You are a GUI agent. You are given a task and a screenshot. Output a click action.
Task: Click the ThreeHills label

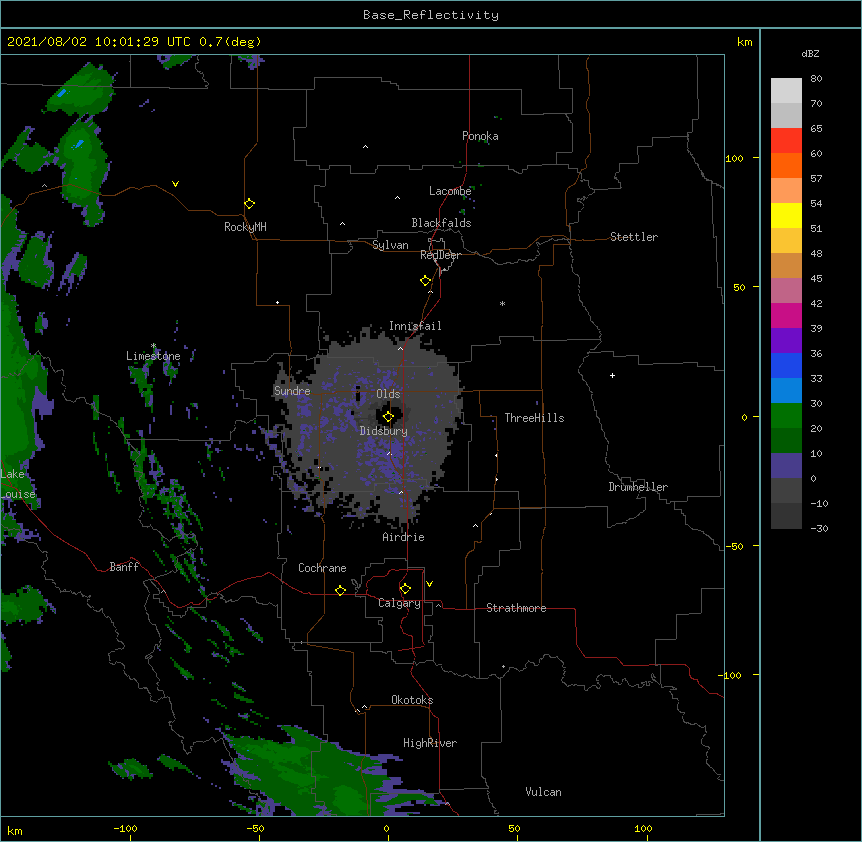[x=534, y=418]
